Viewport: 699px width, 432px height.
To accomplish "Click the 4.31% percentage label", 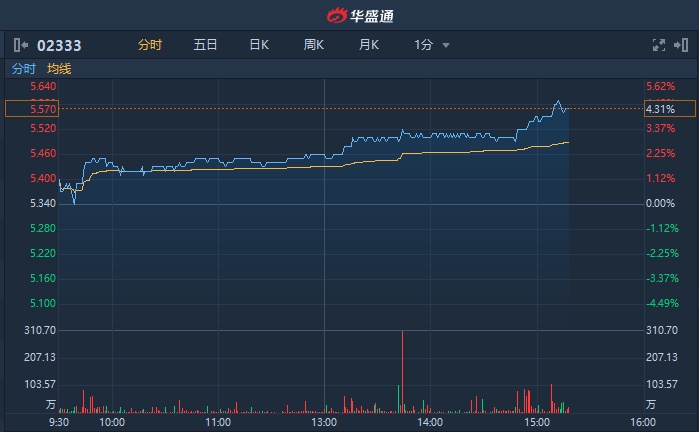I will tap(660, 109).
